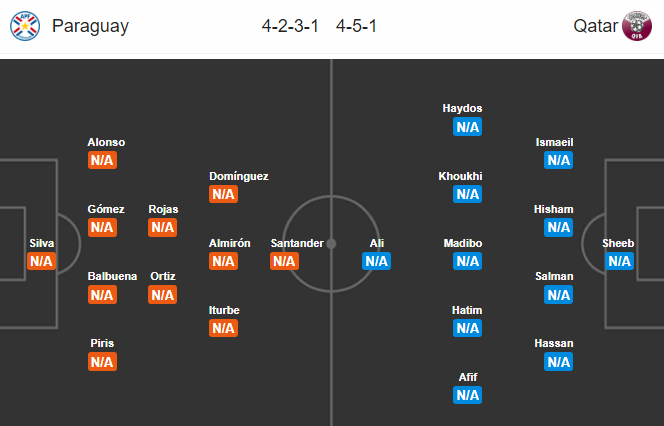
Task: Click the Qatar team crest icon
Action: 636,26
